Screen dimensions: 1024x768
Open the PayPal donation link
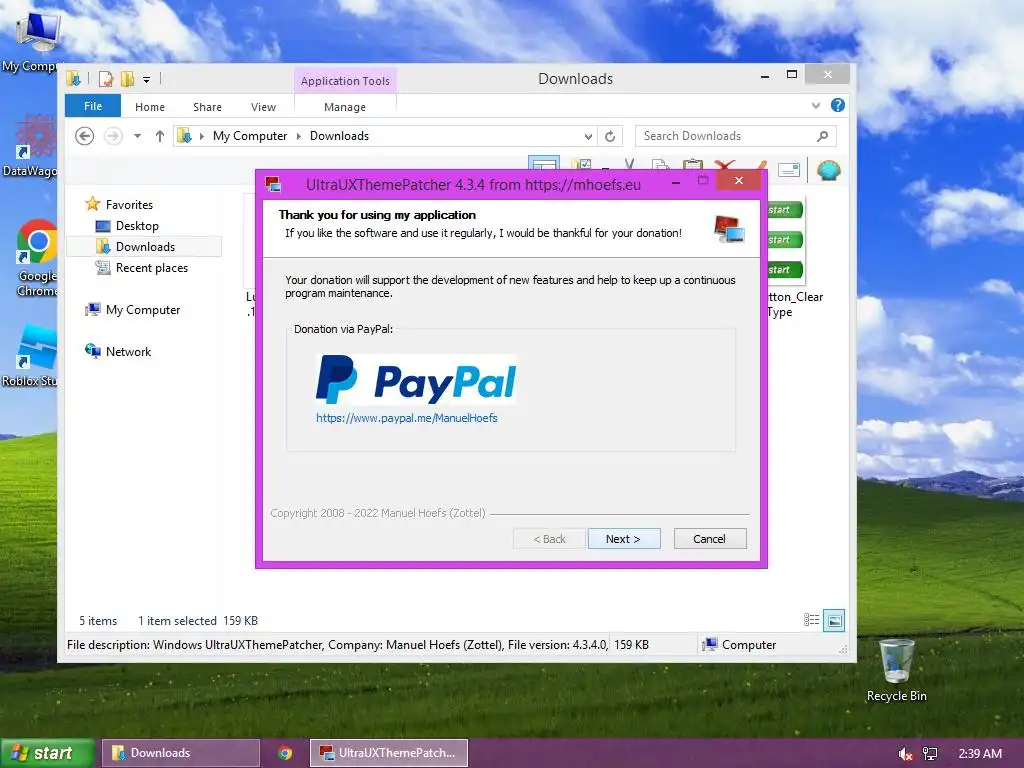click(x=406, y=418)
